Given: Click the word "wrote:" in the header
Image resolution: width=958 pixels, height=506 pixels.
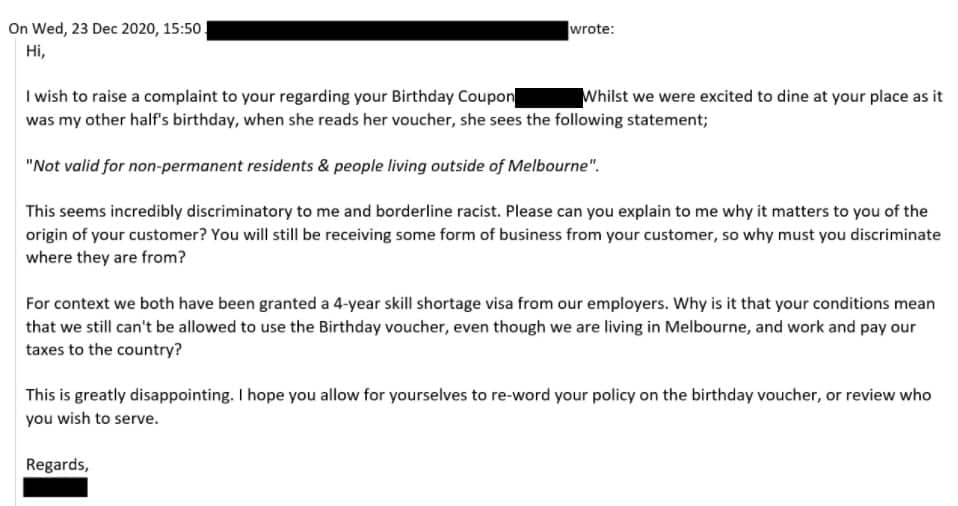Looking at the screenshot, I should 592,29.
